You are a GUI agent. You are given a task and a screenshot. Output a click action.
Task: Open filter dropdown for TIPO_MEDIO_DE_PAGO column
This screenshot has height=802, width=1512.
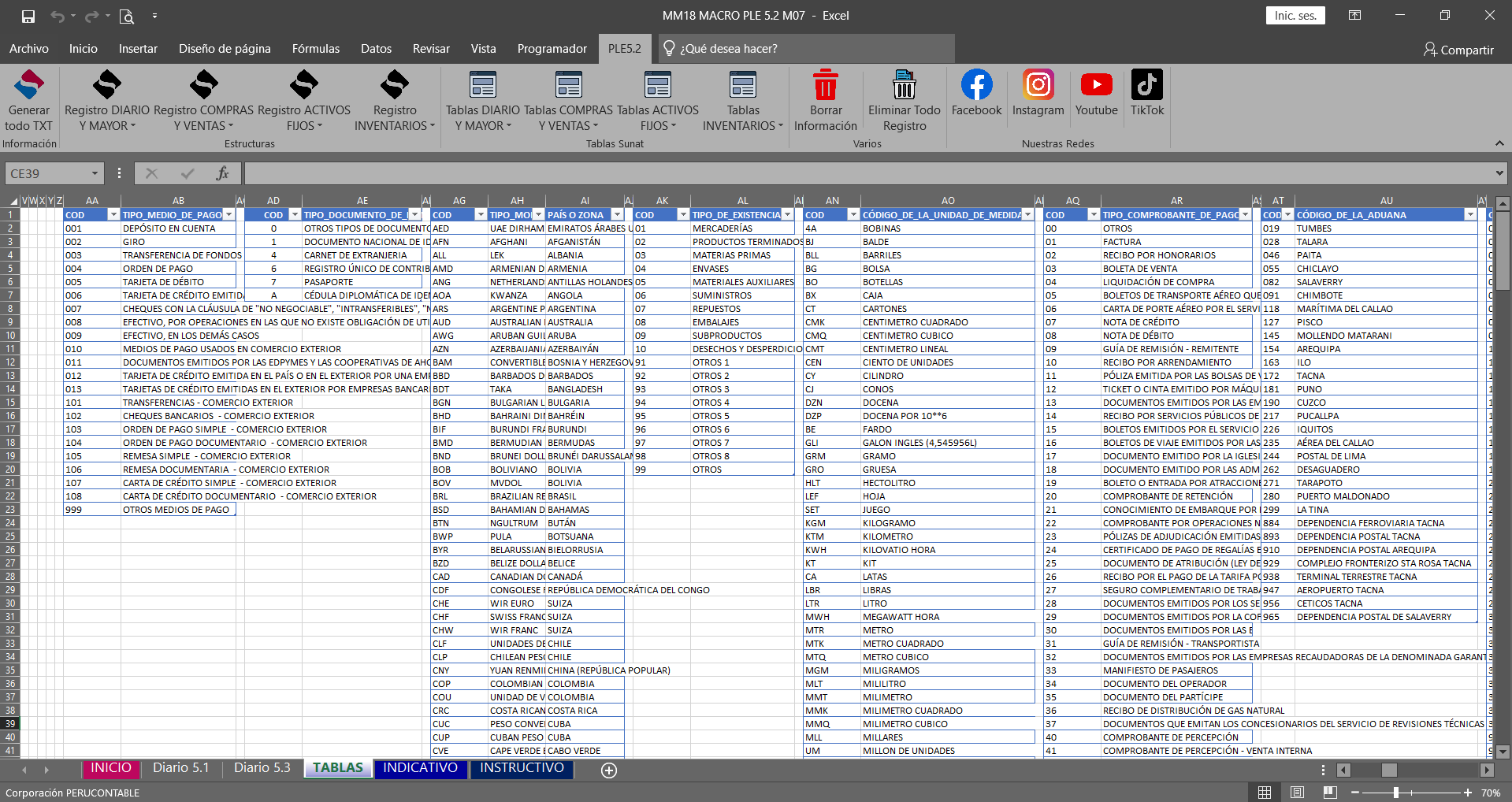point(229,215)
